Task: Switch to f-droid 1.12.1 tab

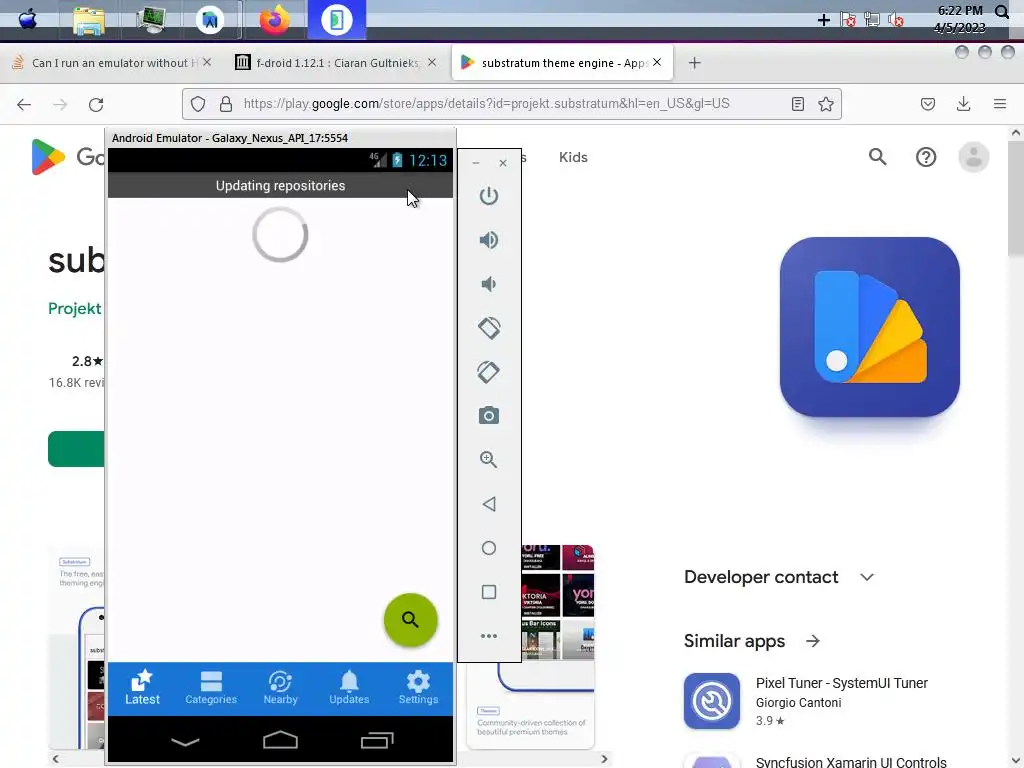Action: 335,63
